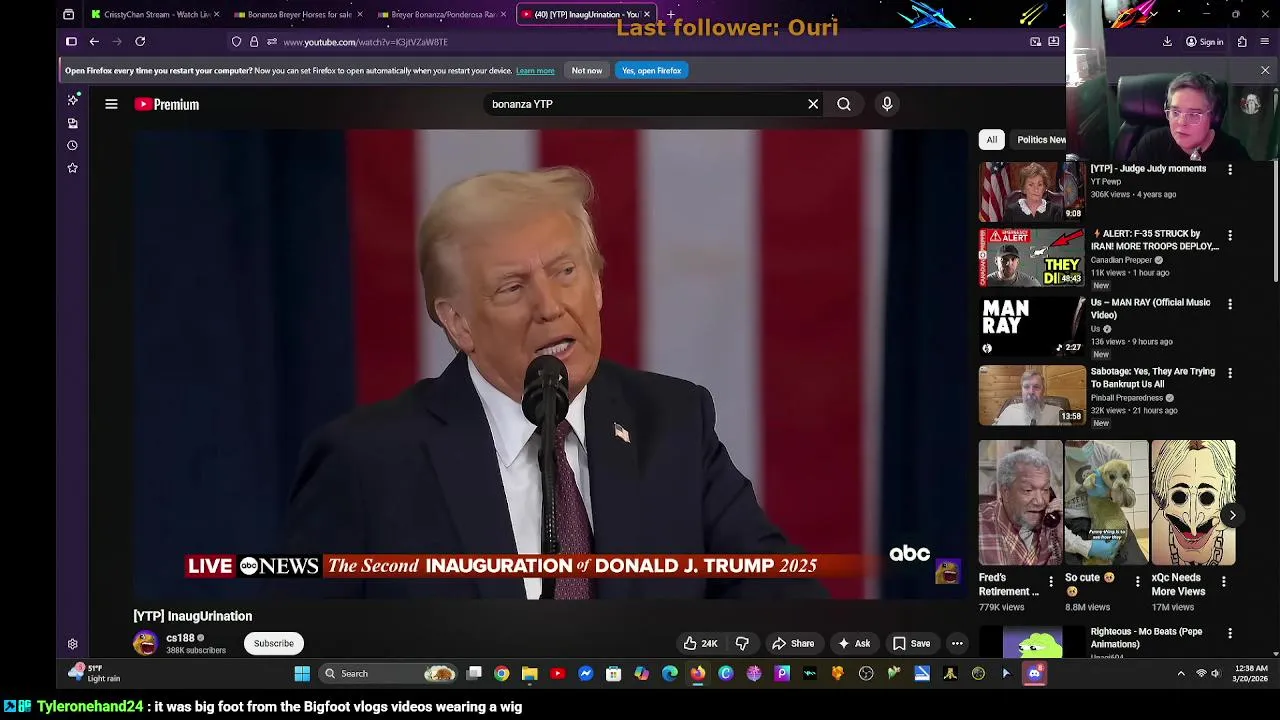Switch to Breyer Bonanza/Ponderosa Ranch tab

[x=441, y=14]
